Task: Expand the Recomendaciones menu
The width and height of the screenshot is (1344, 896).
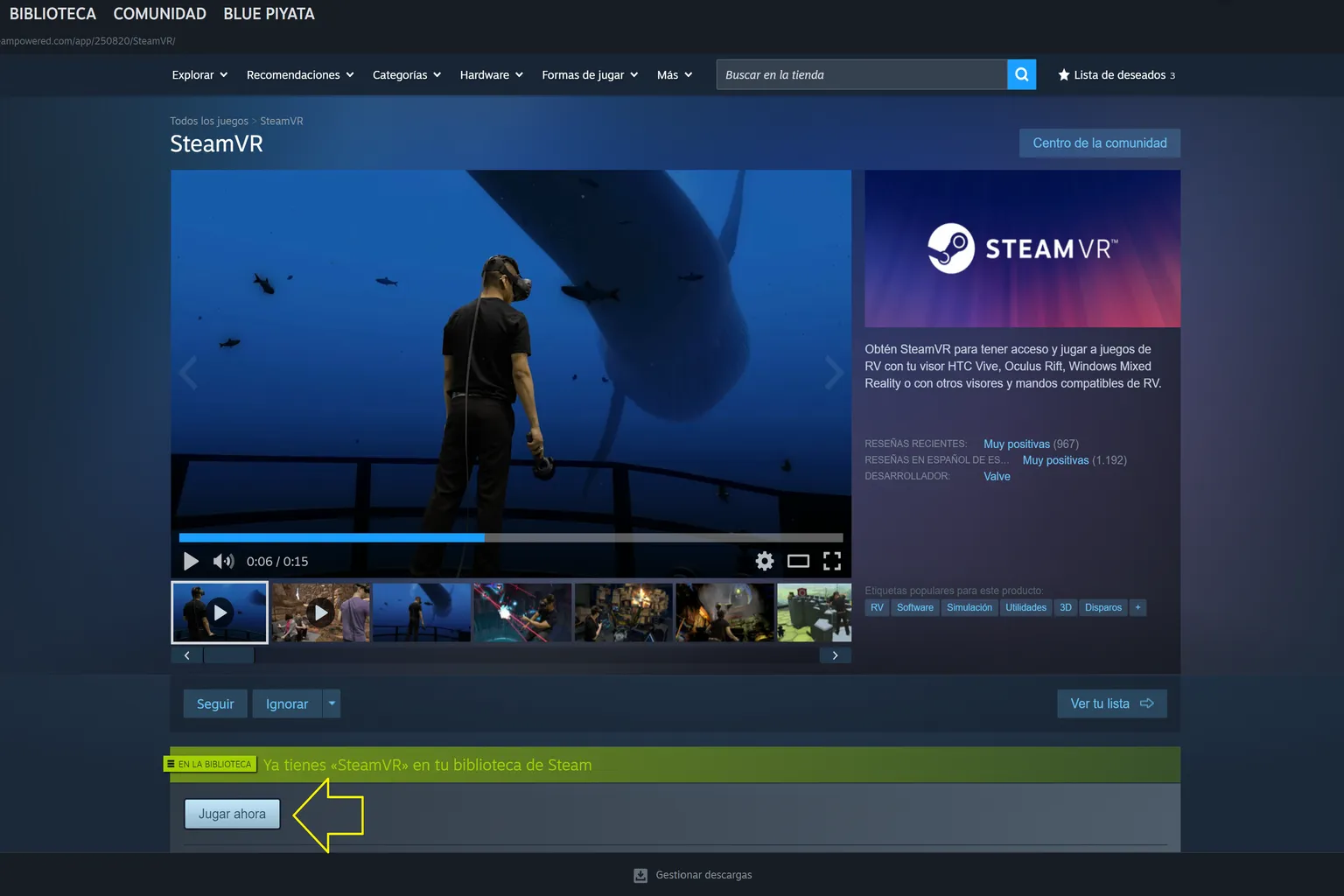Action: point(300,74)
